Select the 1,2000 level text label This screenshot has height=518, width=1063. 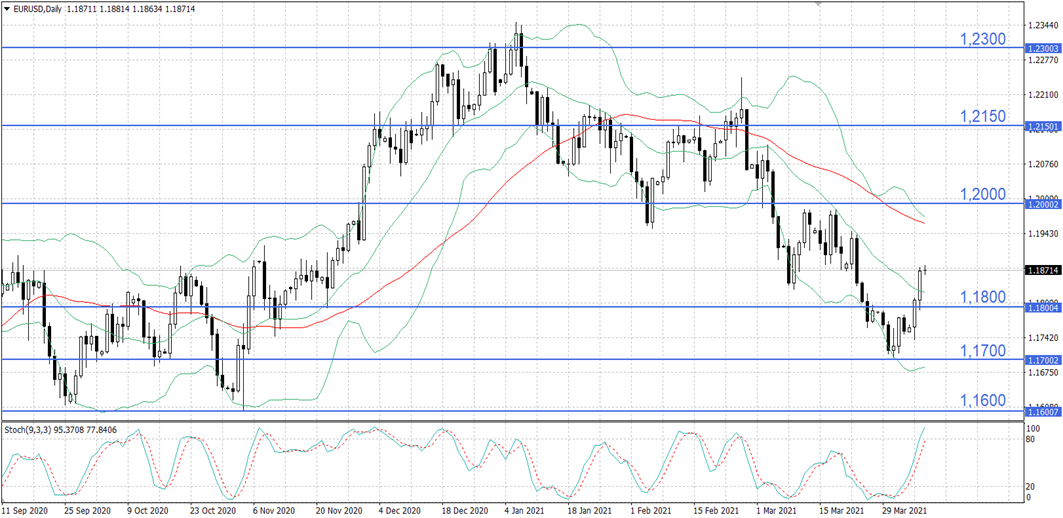[x=983, y=195]
